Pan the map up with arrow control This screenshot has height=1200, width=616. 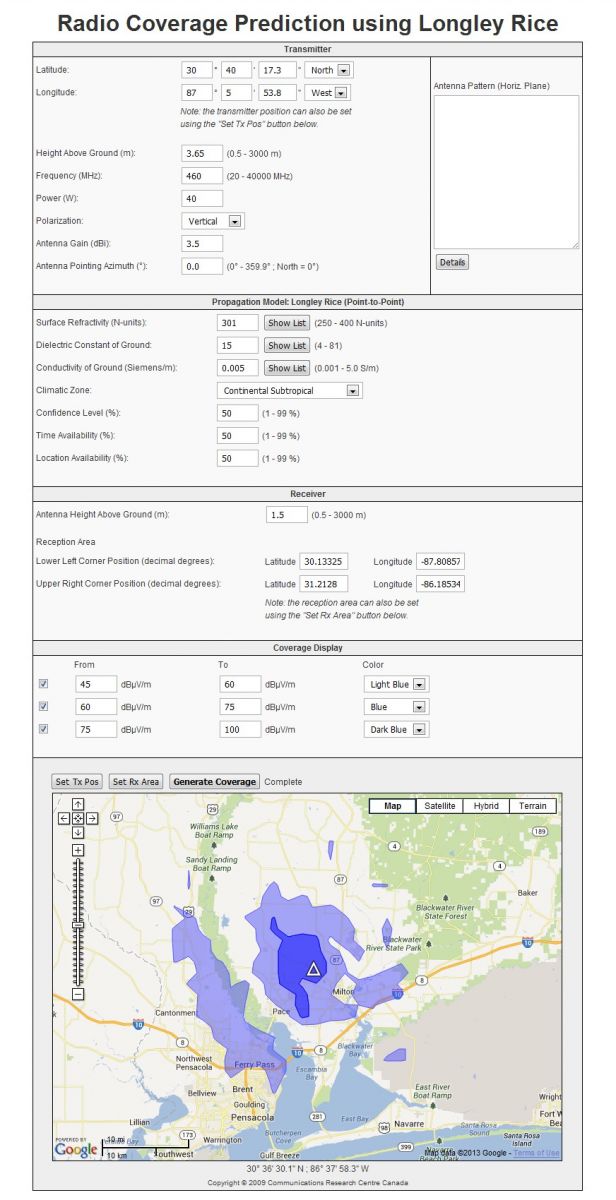[78, 804]
